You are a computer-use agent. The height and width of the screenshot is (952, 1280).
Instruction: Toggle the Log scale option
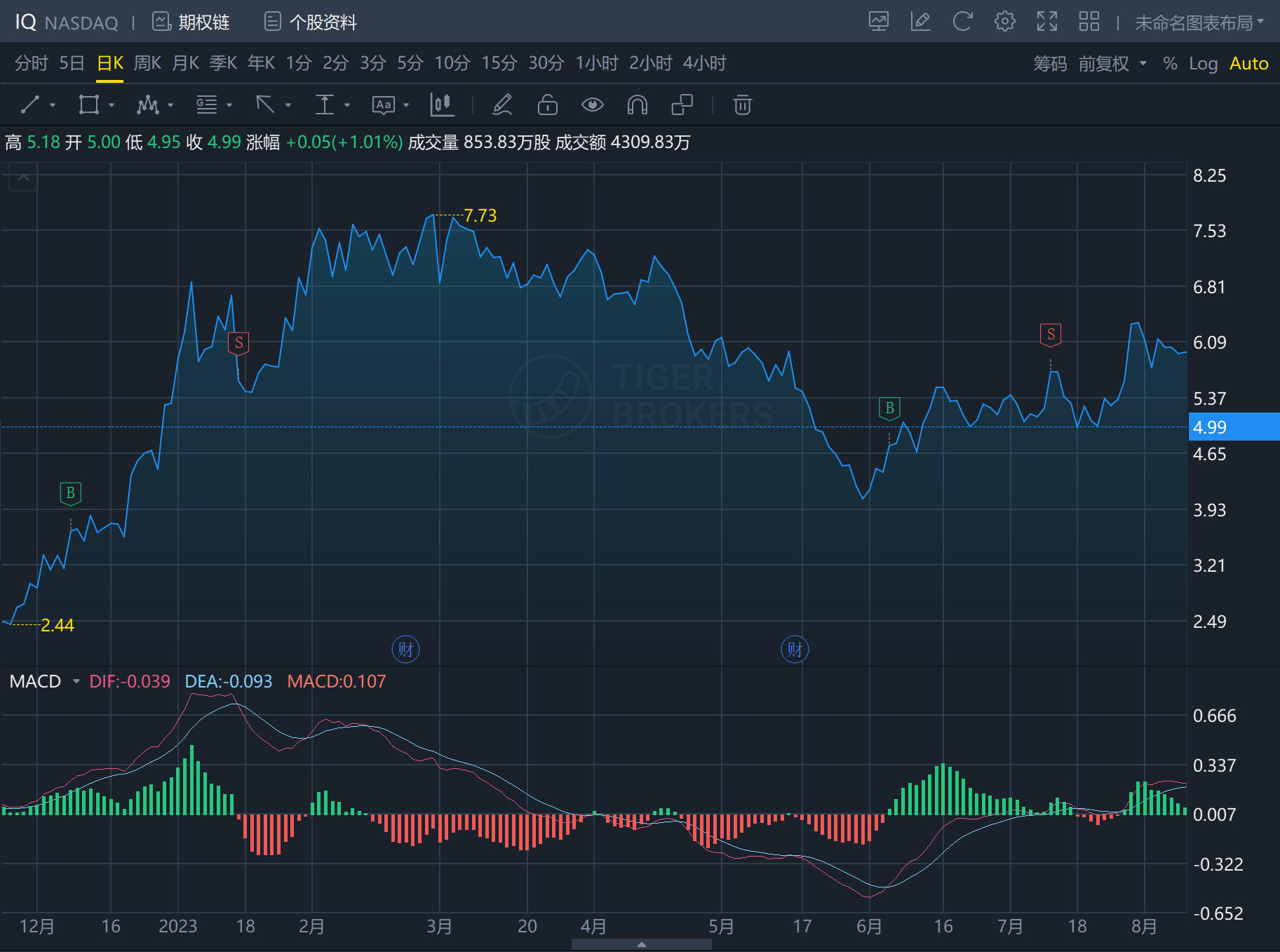click(x=1203, y=64)
